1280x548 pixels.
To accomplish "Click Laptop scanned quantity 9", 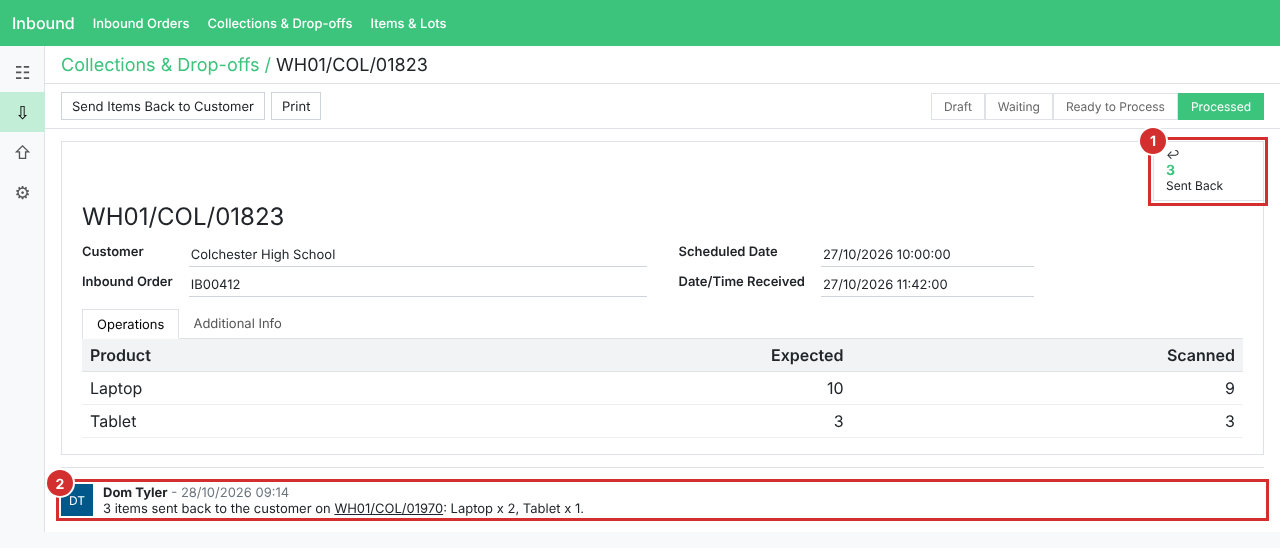I will point(1230,388).
